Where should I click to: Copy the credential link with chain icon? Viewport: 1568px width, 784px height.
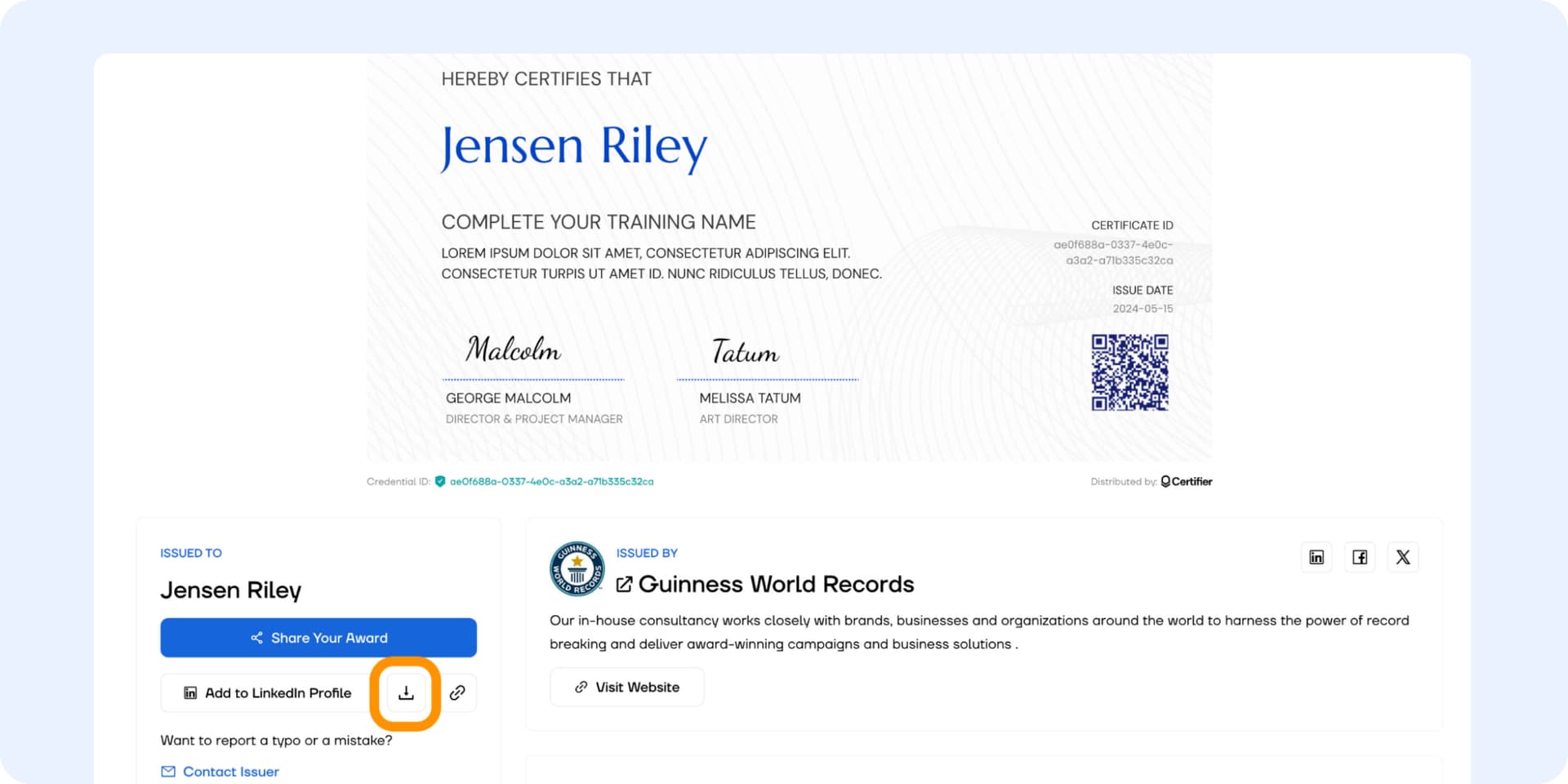click(457, 693)
